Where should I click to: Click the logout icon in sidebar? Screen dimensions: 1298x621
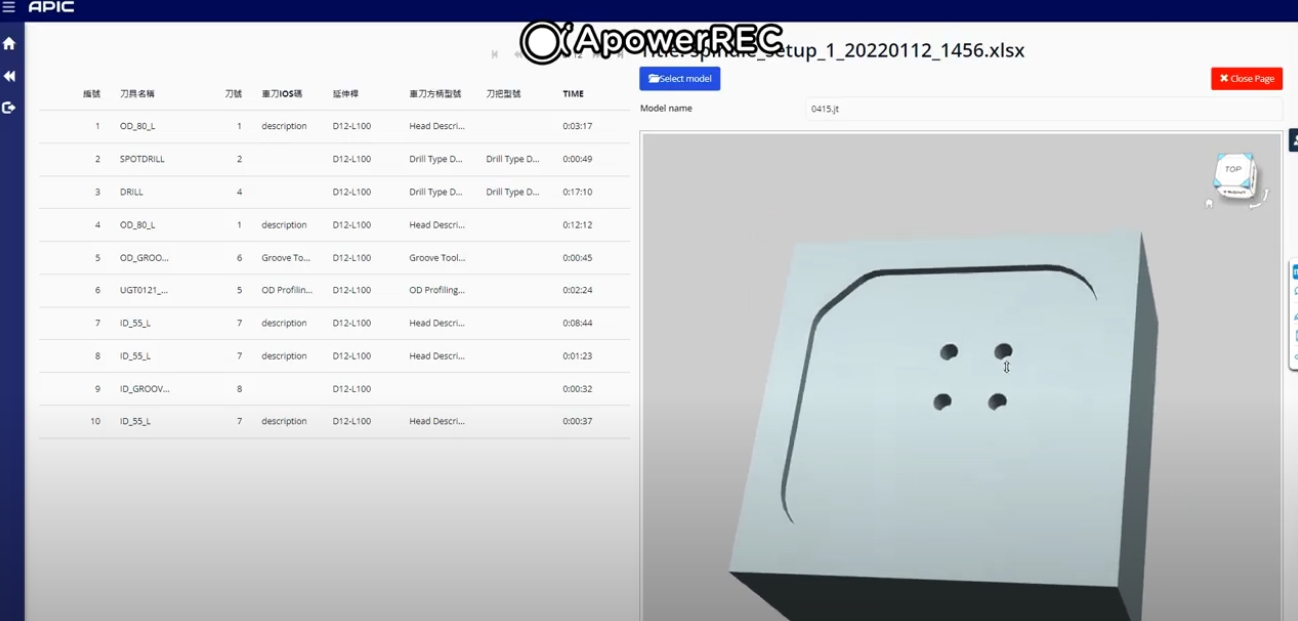(9, 107)
